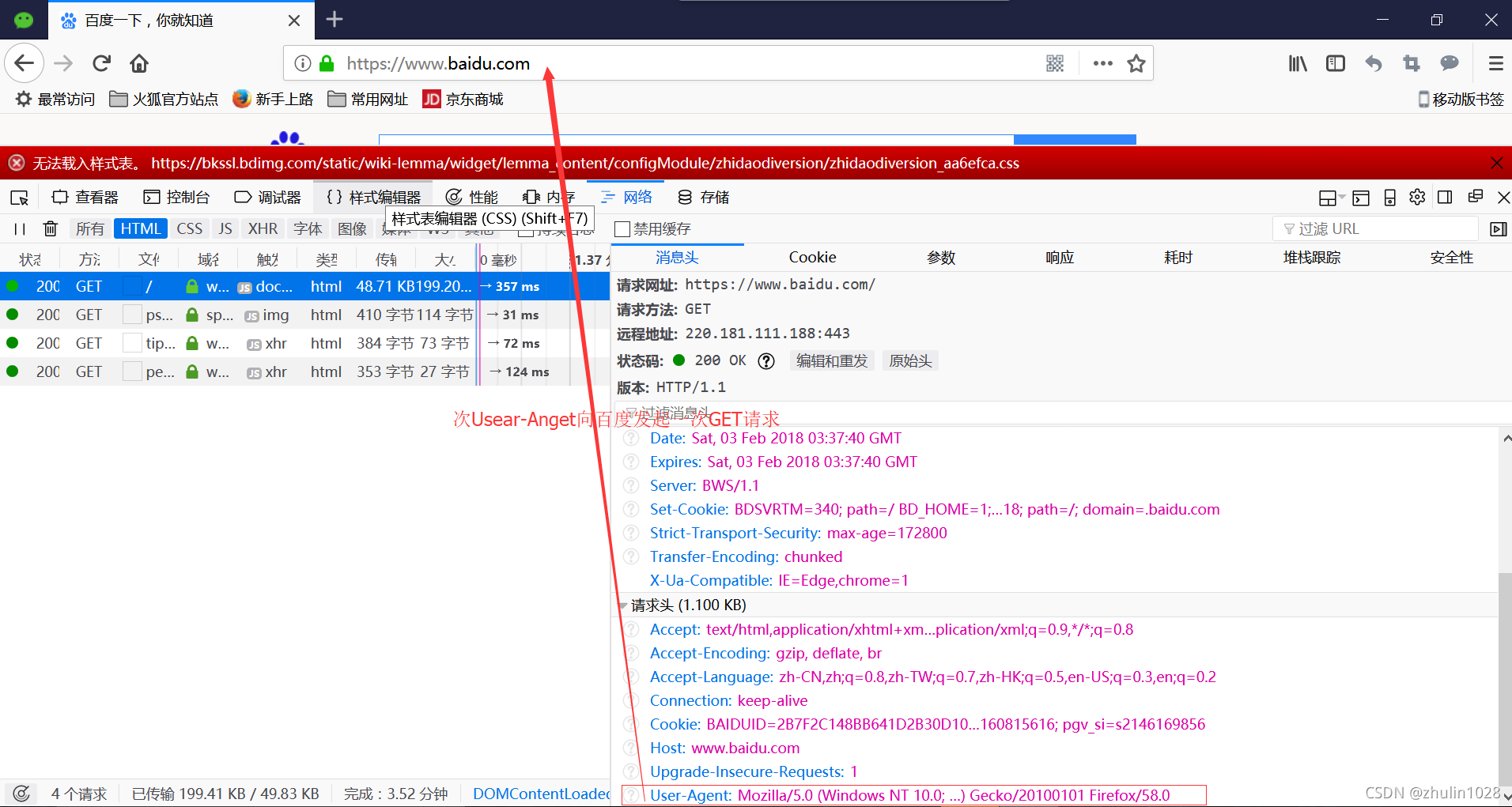The height and width of the screenshot is (807, 1512).
Task: Open the 查看器 inspector tab
Action: pos(85,198)
